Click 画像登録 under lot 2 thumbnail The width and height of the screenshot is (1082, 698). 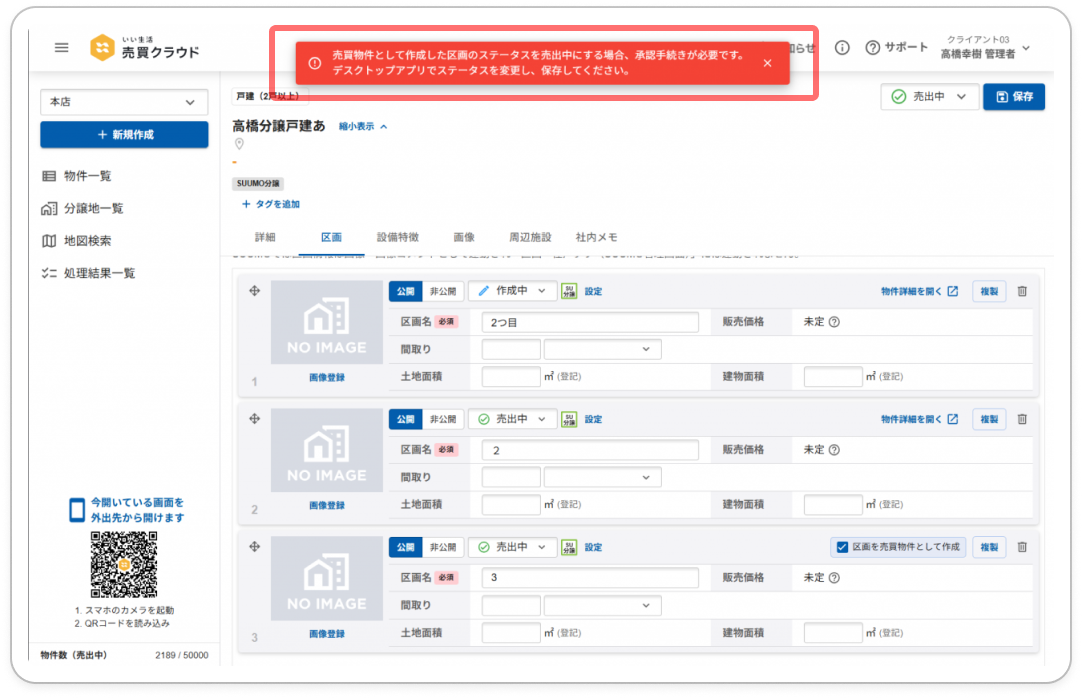326,506
